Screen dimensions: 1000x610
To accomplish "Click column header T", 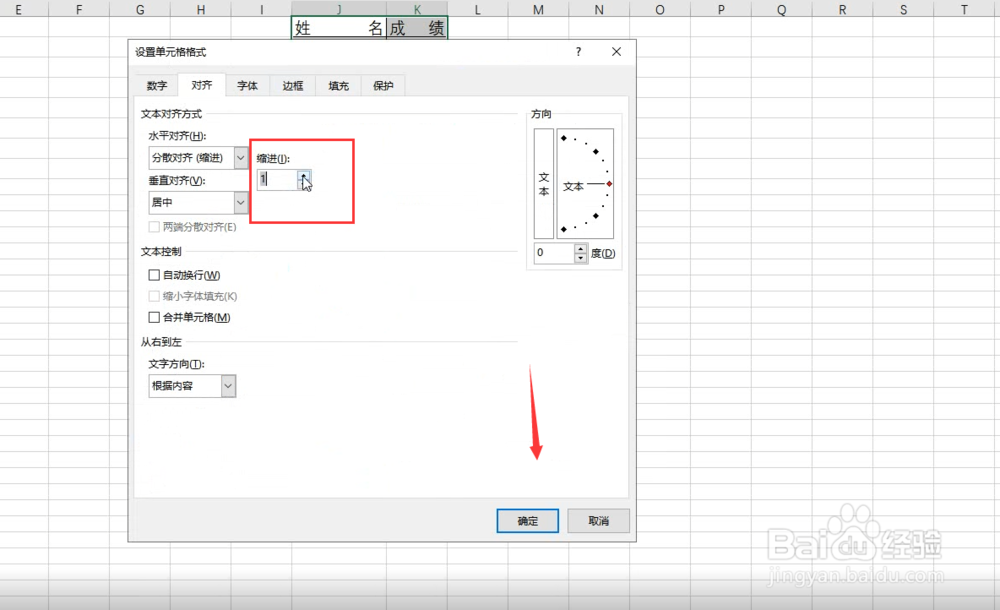I will coord(964,9).
